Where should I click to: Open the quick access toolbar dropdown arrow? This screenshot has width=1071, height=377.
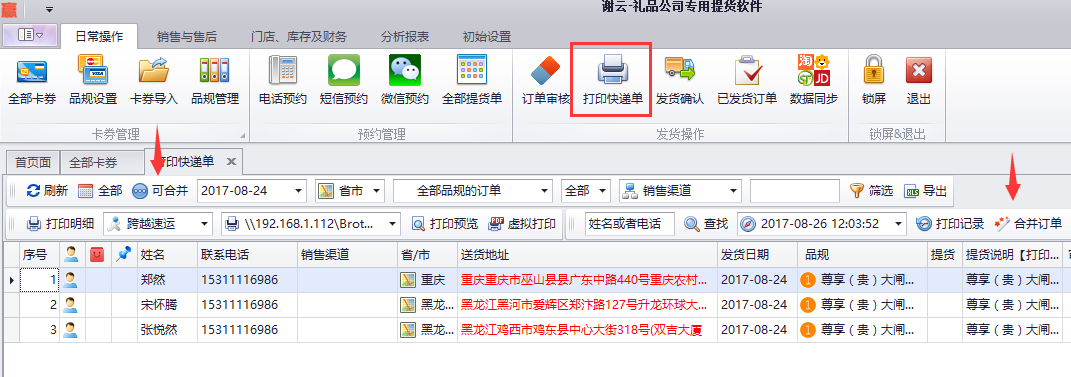click(x=49, y=9)
